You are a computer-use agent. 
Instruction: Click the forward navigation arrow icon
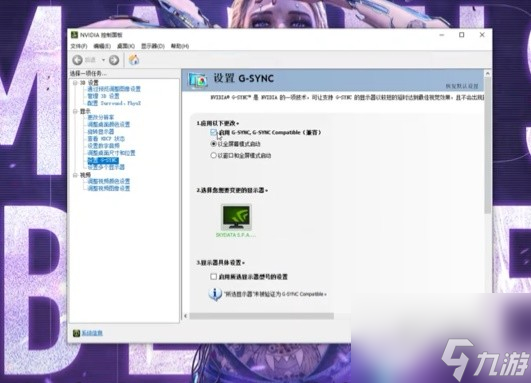(114, 60)
